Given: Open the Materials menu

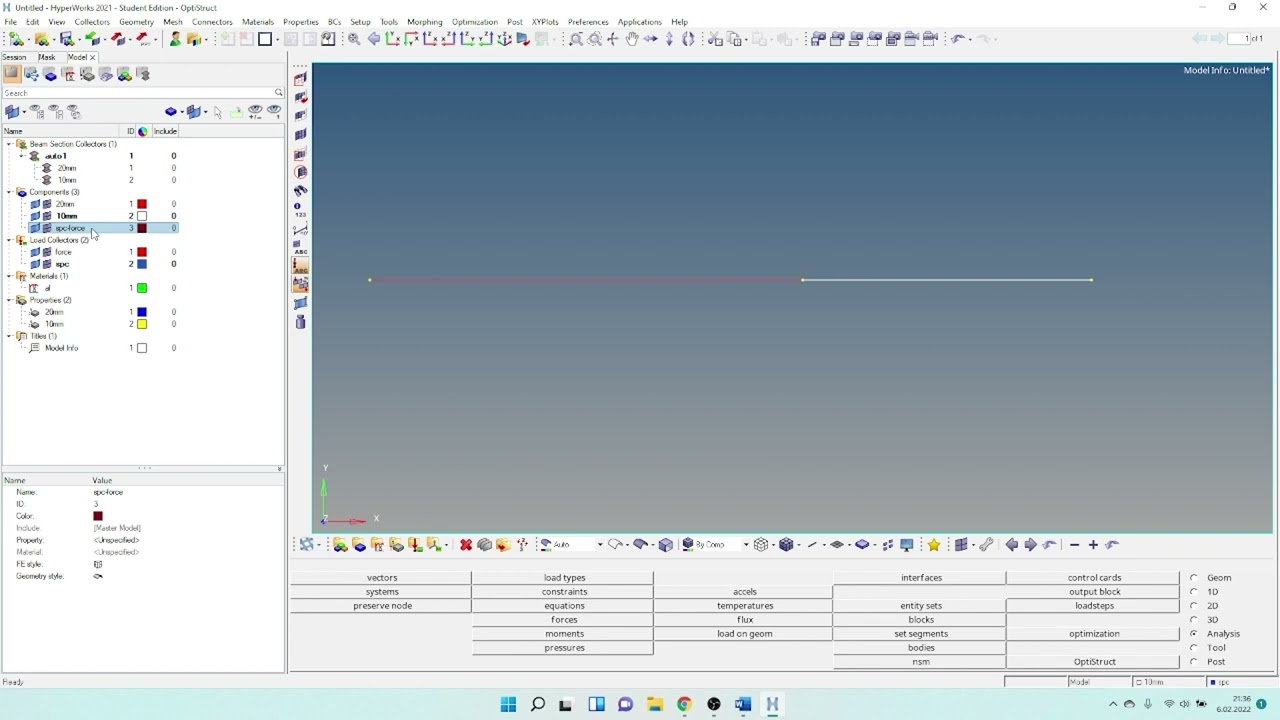Looking at the screenshot, I should click(x=258, y=22).
